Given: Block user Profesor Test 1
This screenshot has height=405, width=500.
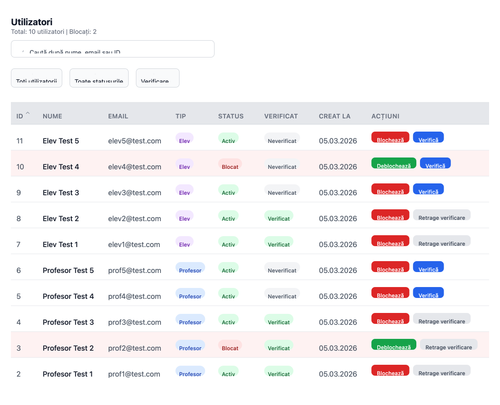Looking at the screenshot, I should (390, 370).
